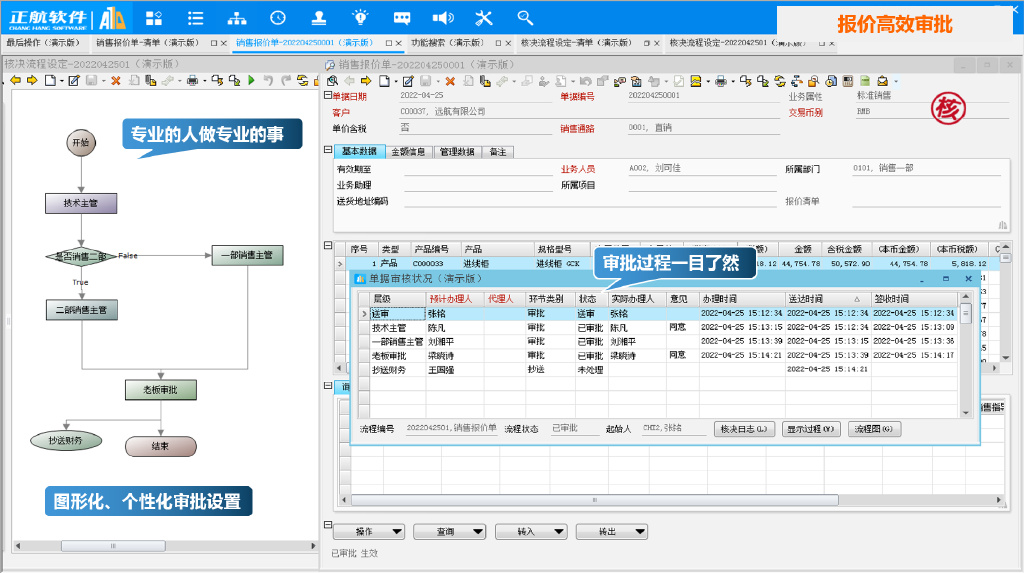Open the 转出 dropdown button
This screenshot has width=1024, height=573.
pyautogui.click(x=611, y=531)
